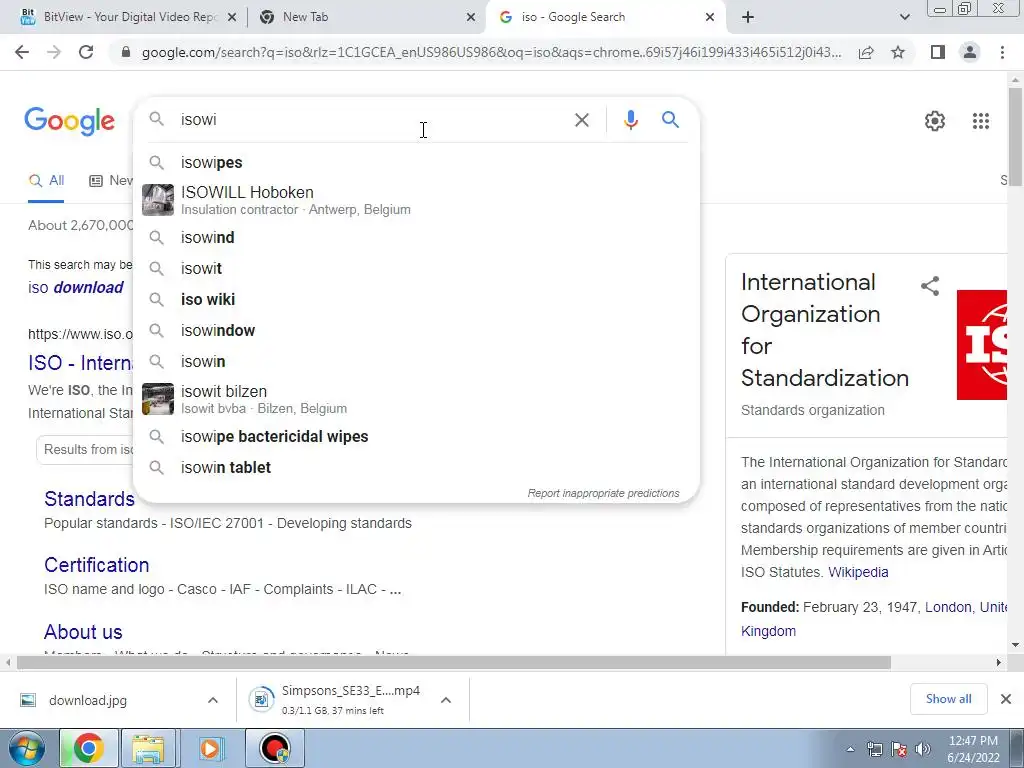Choose the exact isowin suggestion
The height and width of the screenshot is (768, 1024).
pyautogui.click(x=416, y=362)
